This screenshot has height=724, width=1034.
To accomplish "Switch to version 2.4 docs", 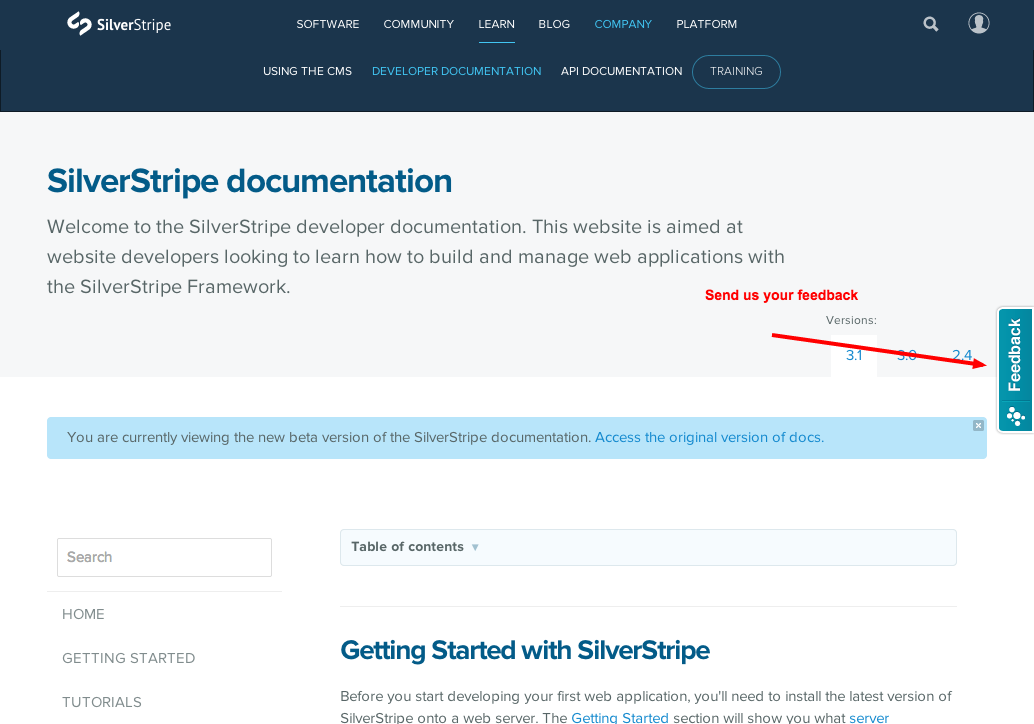I will tap(962, 355).
